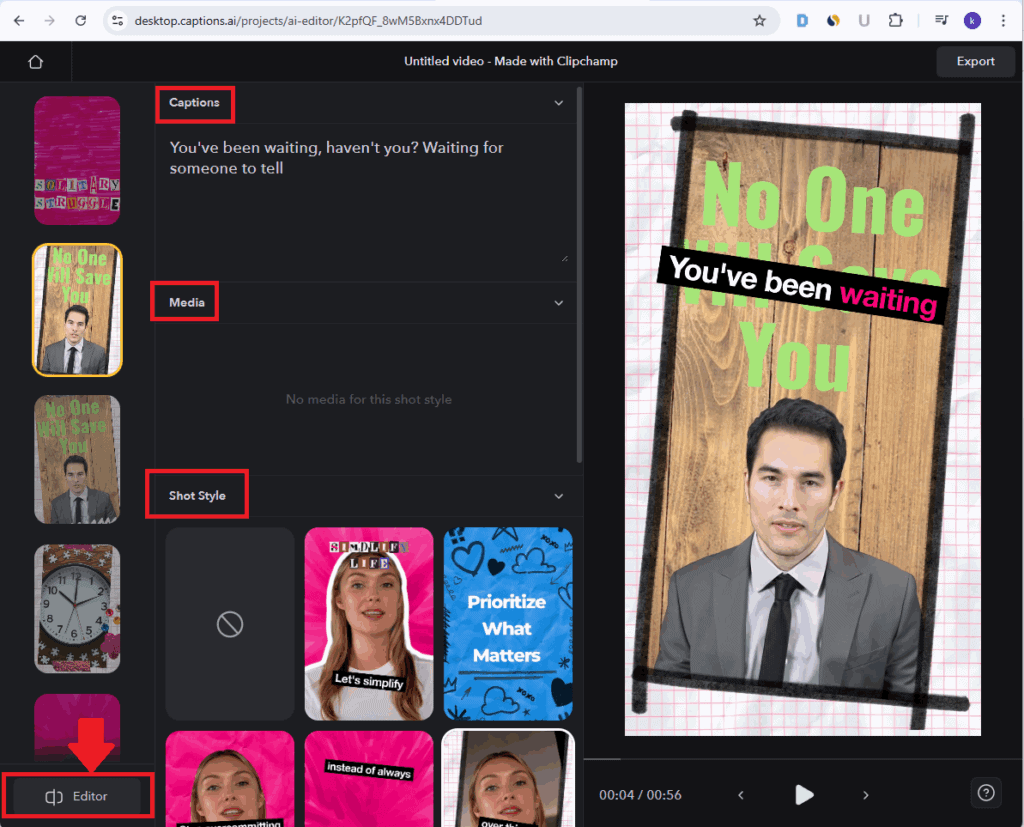Open site information icon in address bar
1024x827 pixels.
pos(118,21)
